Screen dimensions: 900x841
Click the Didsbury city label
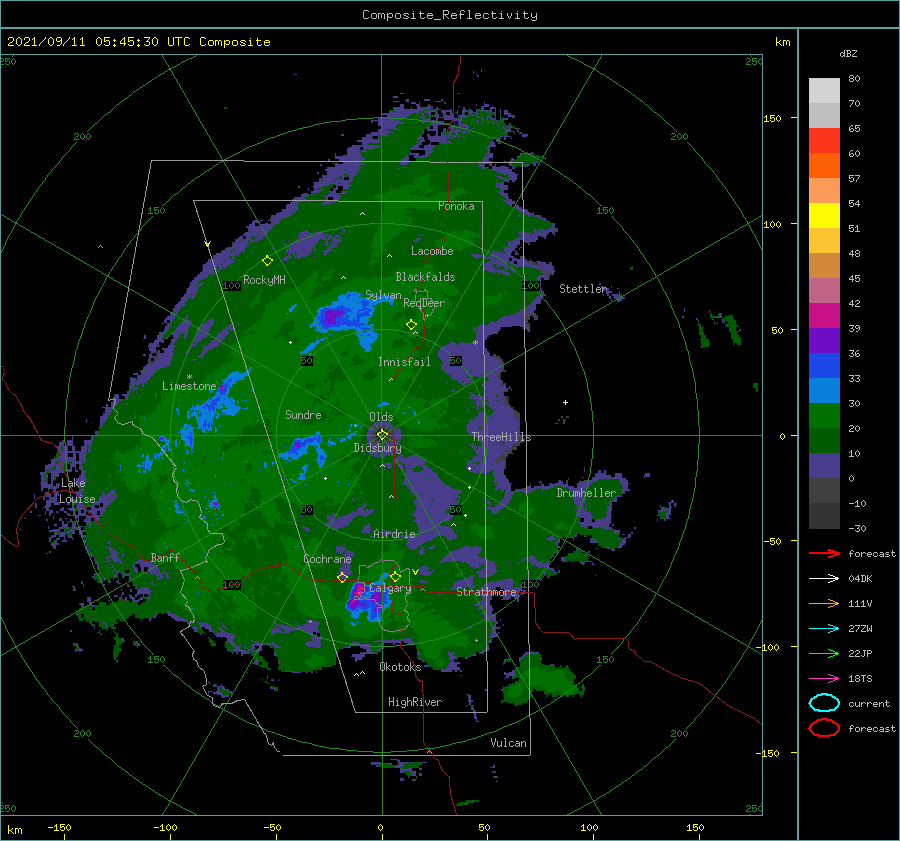point(377,448)
